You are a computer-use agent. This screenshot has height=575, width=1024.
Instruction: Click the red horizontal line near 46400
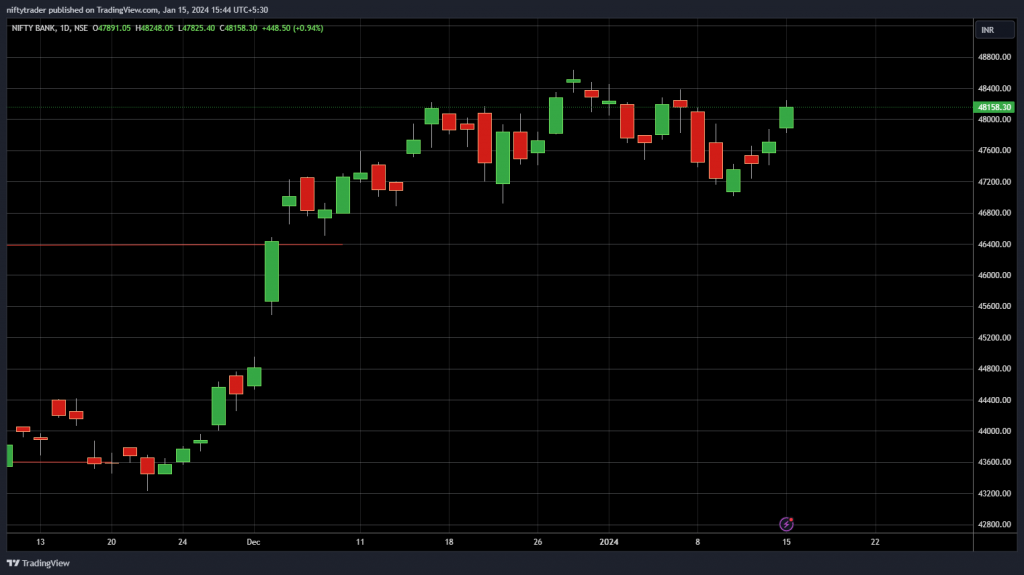pyautogui.click(x=174, y=244)
